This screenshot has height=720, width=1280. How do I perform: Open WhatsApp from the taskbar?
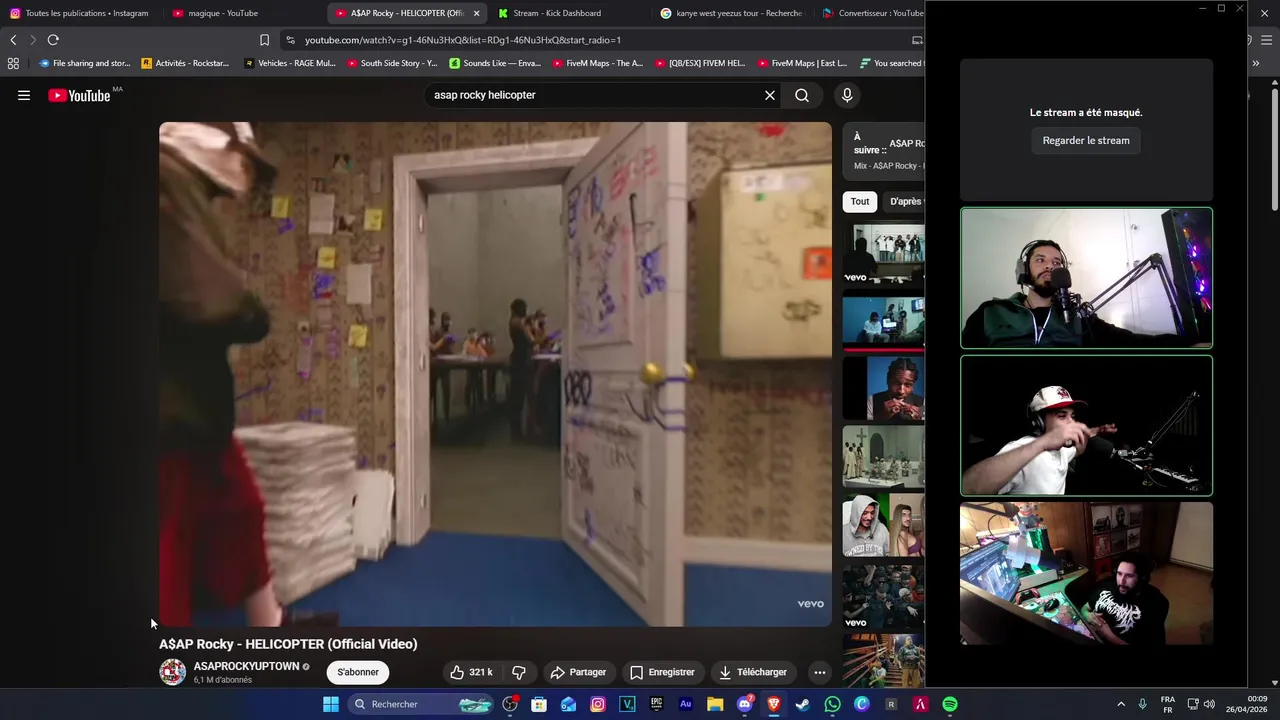point(832,704)
